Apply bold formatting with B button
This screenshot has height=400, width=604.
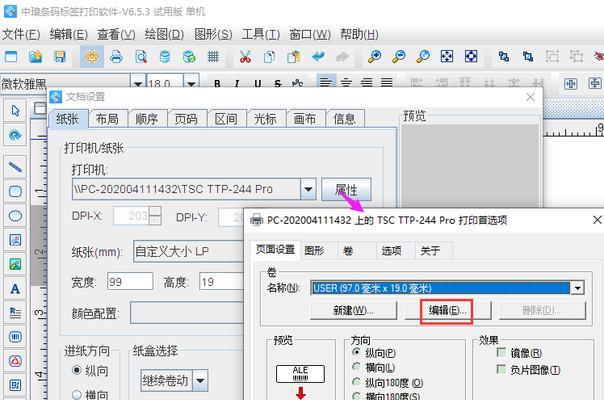coord(217,83)
